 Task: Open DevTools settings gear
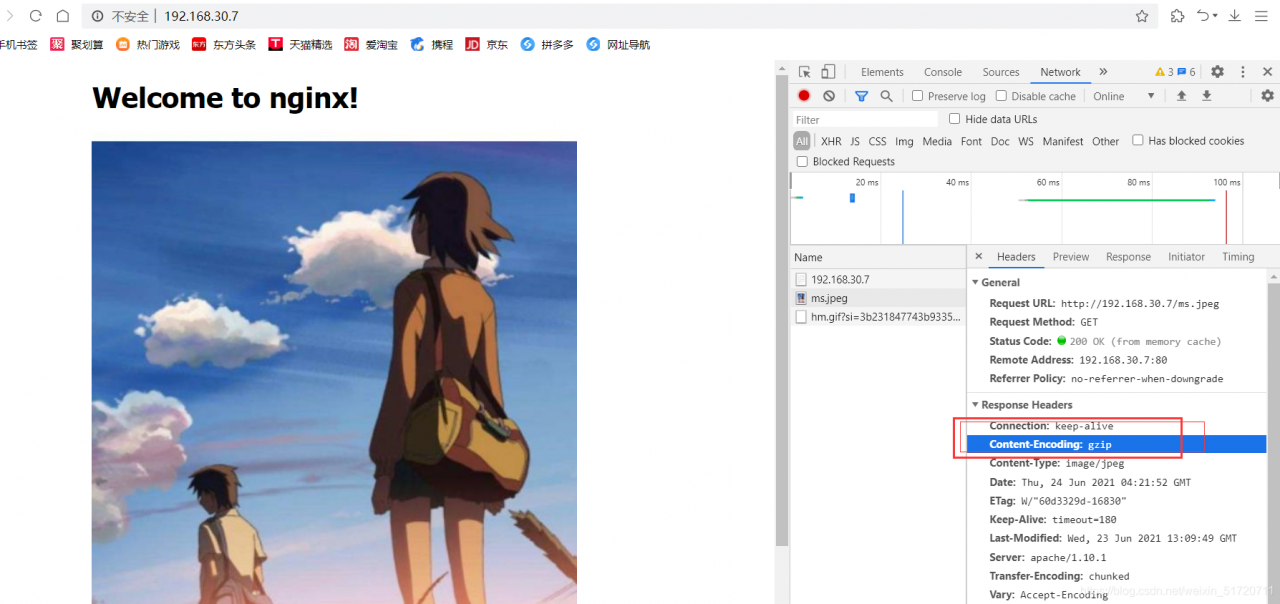point(1217,72)
